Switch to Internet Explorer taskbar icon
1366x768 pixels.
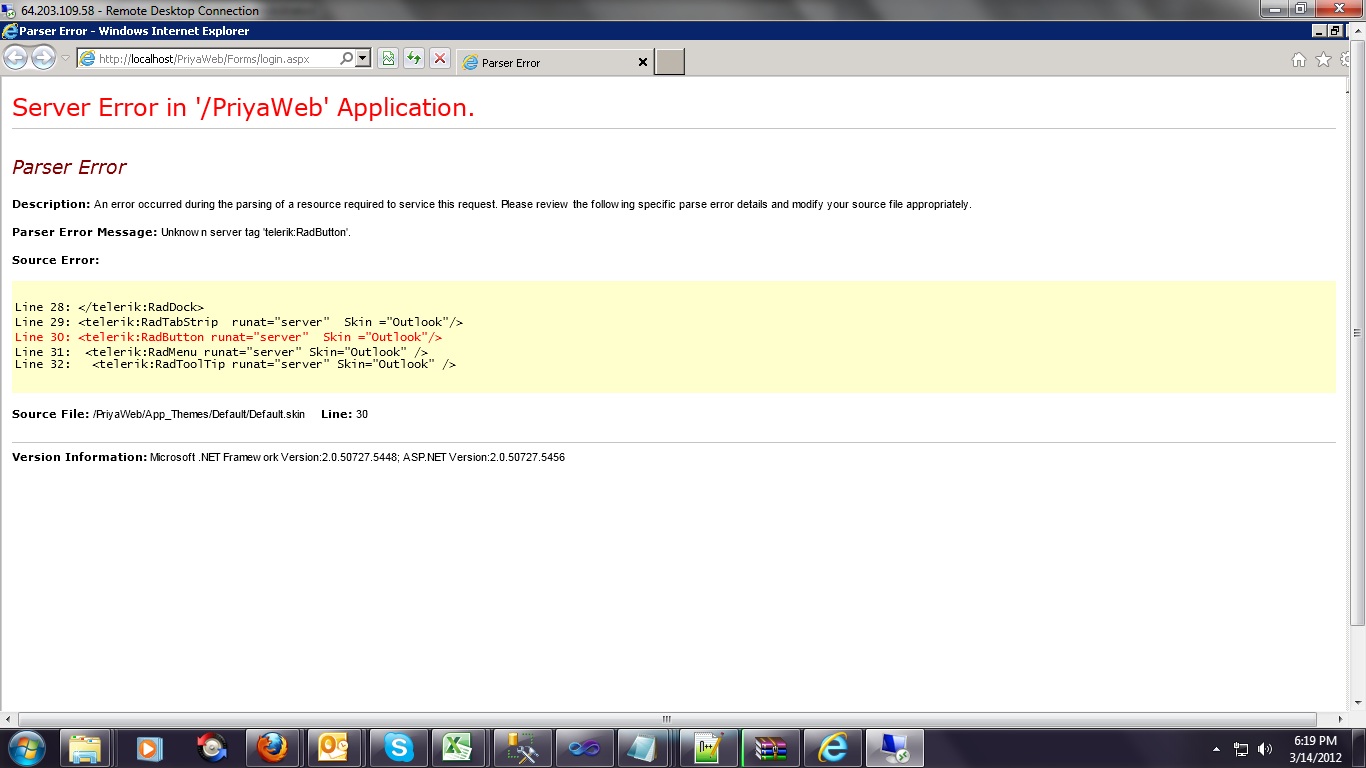(832, 748)
